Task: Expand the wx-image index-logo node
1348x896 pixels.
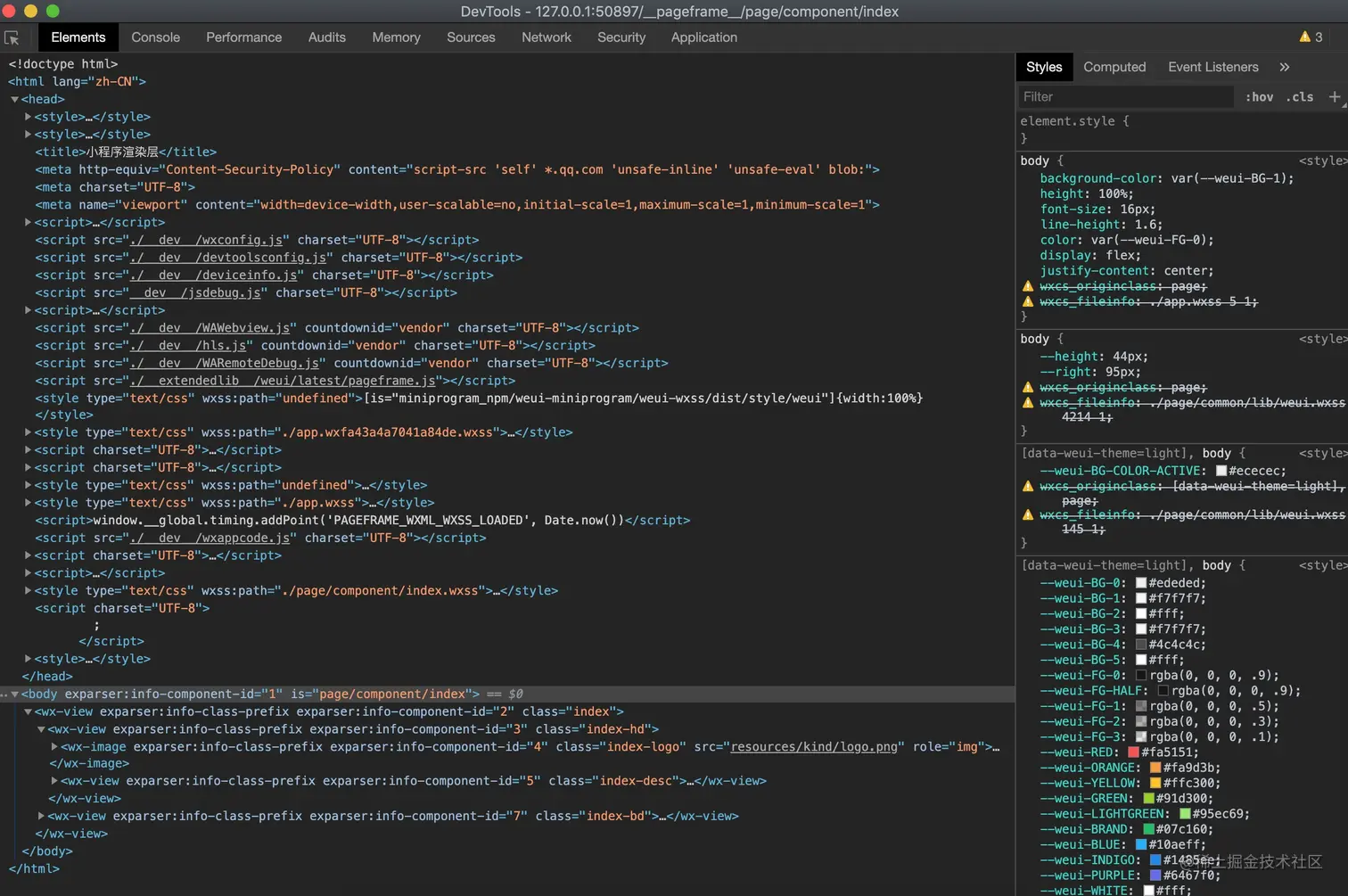Action: (54, 746)
